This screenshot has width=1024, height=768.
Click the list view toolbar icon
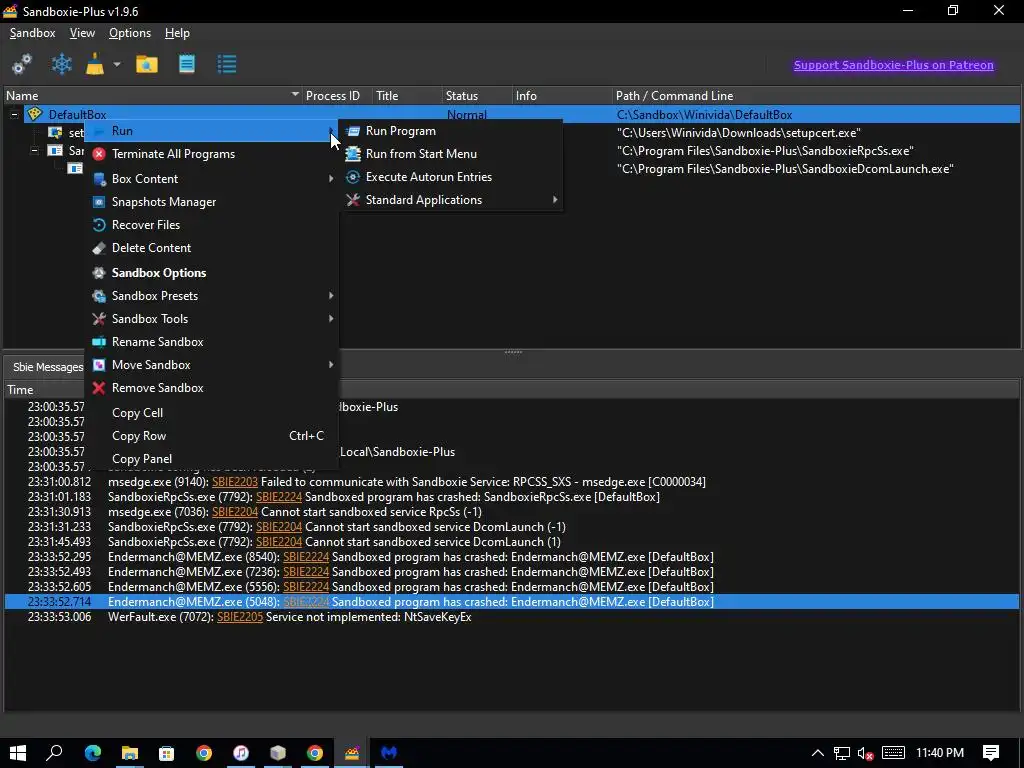coord(227,64)
